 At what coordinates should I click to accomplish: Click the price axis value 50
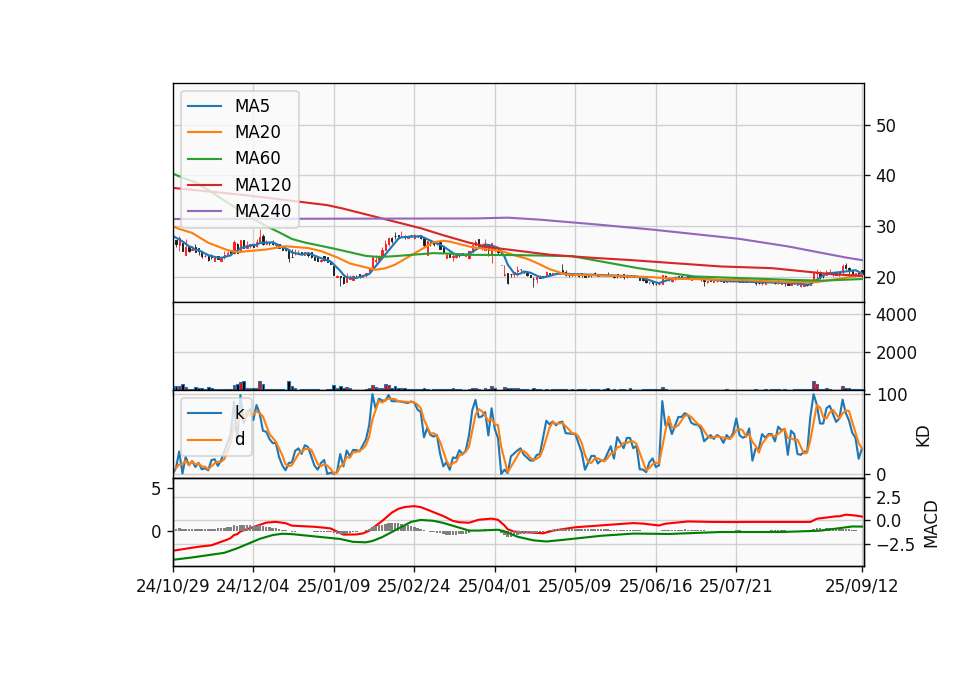click(x=886, y=126)
